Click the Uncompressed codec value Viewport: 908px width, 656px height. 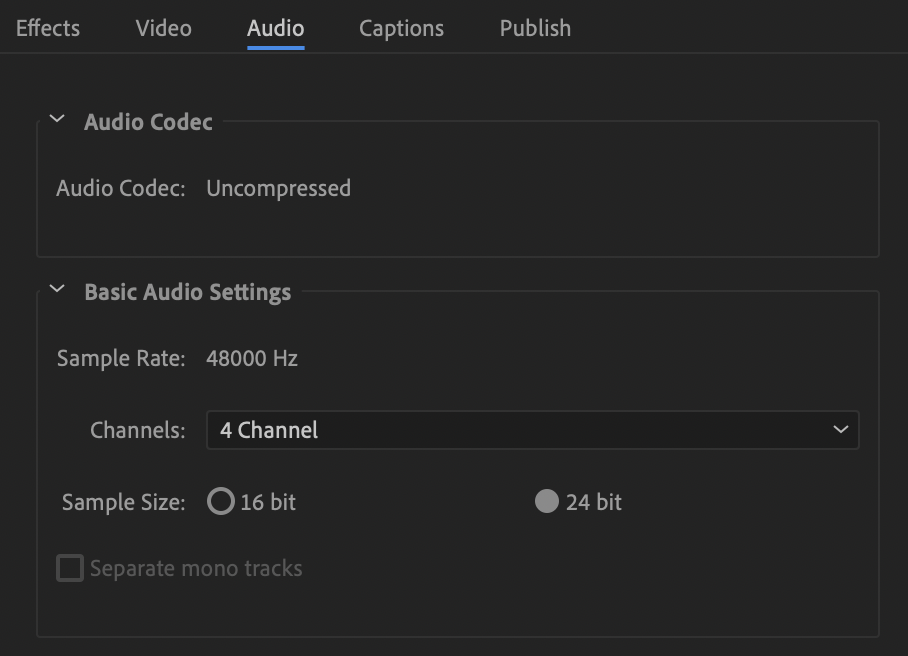[x=278, y=188]
